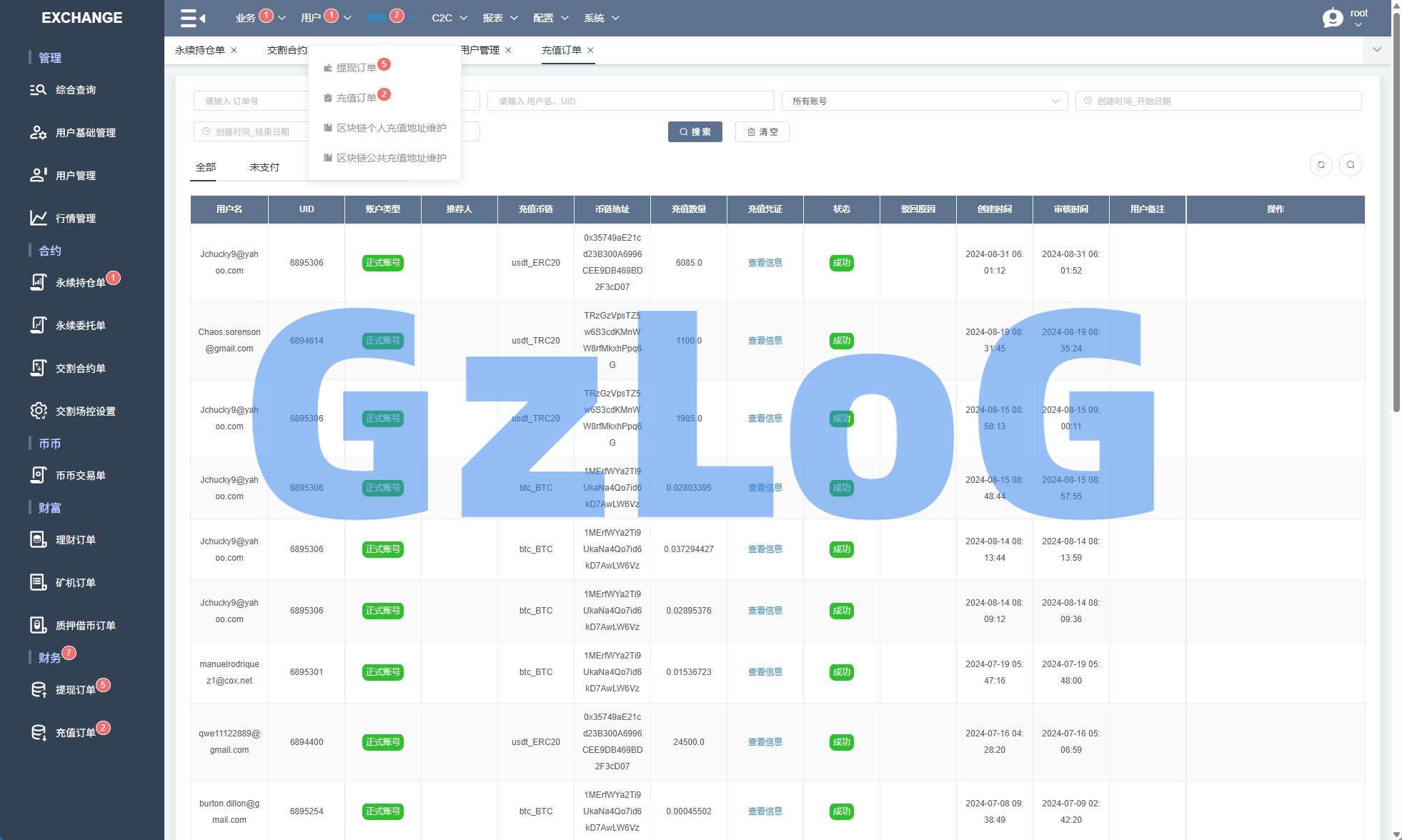Click the round search icon above table

[1351, 165]
